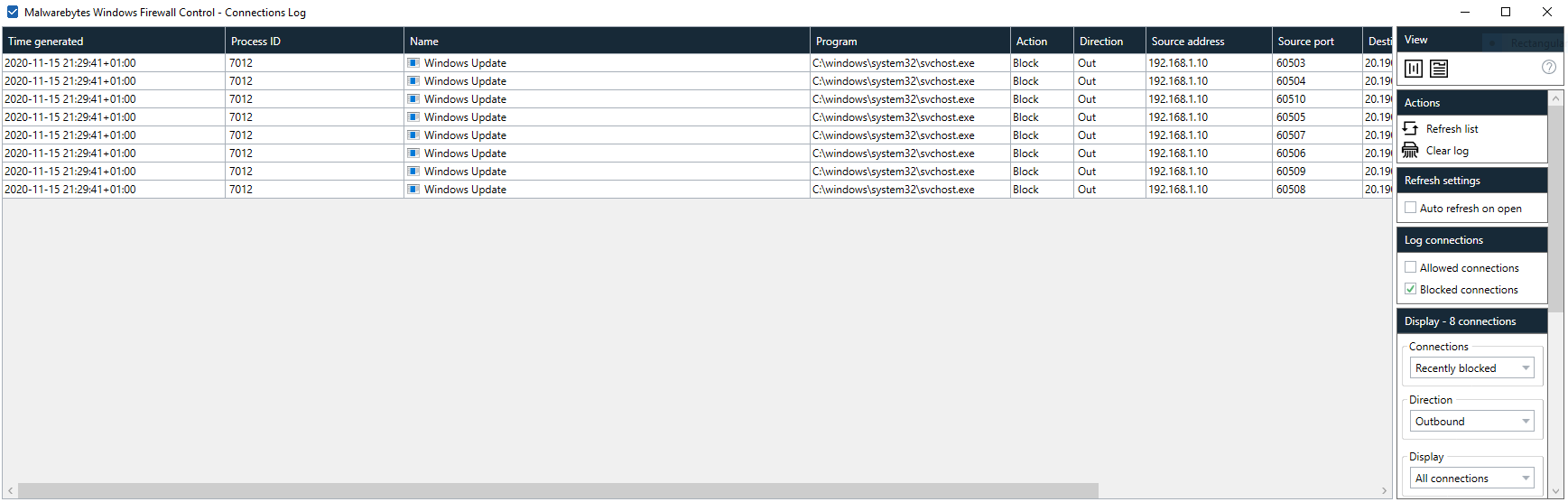
Task: Click side panel scrollbar down arrow
Action: (1555, 491)
